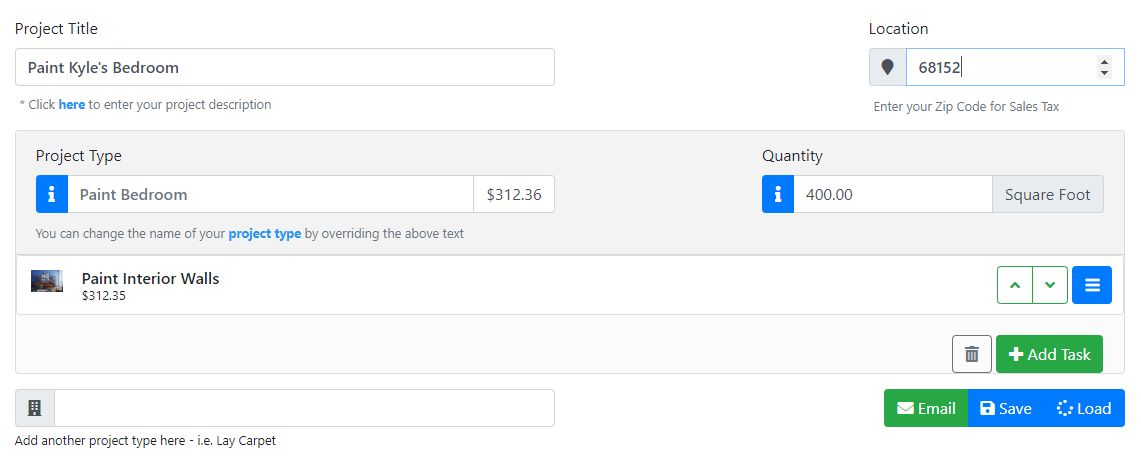Click the 'here' project description link
Viewport: 1141px width, 466px height.
tap(72, 104)
